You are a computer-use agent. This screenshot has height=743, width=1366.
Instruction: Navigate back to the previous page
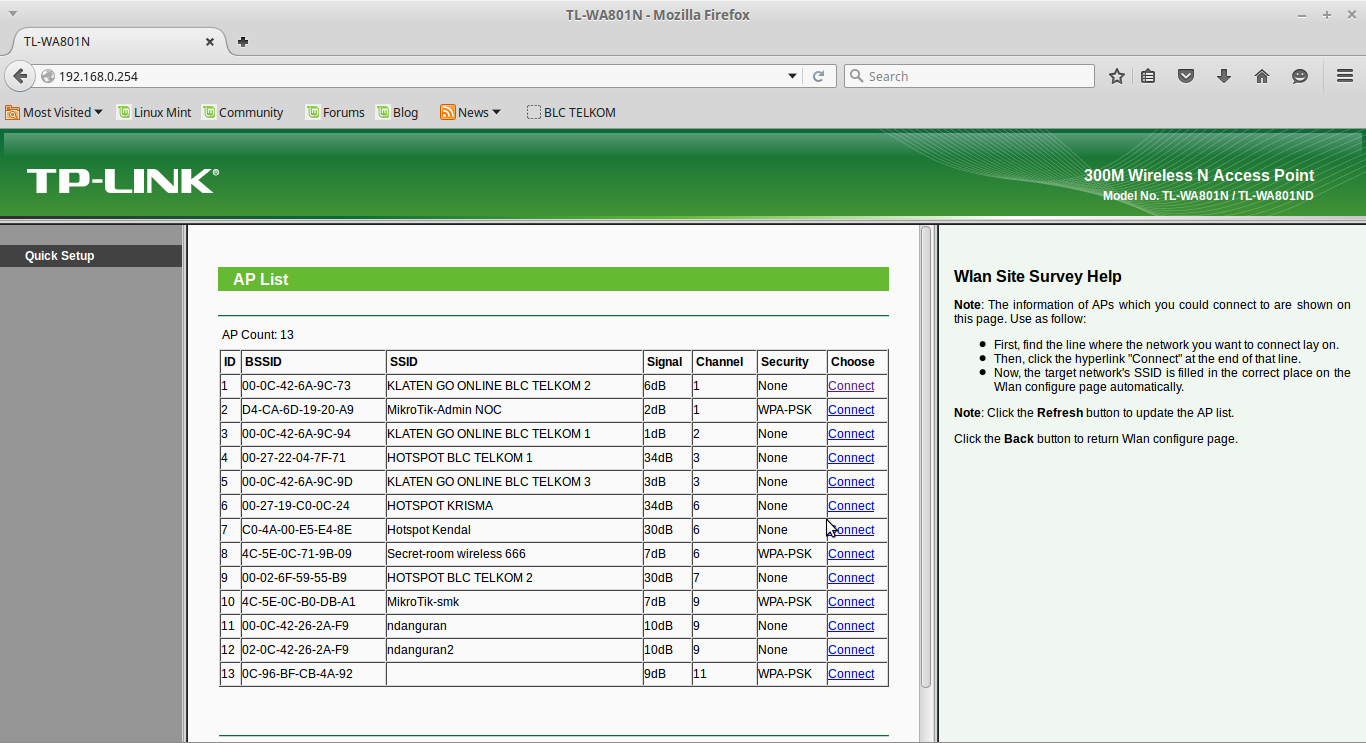click(x=20, y=75)
